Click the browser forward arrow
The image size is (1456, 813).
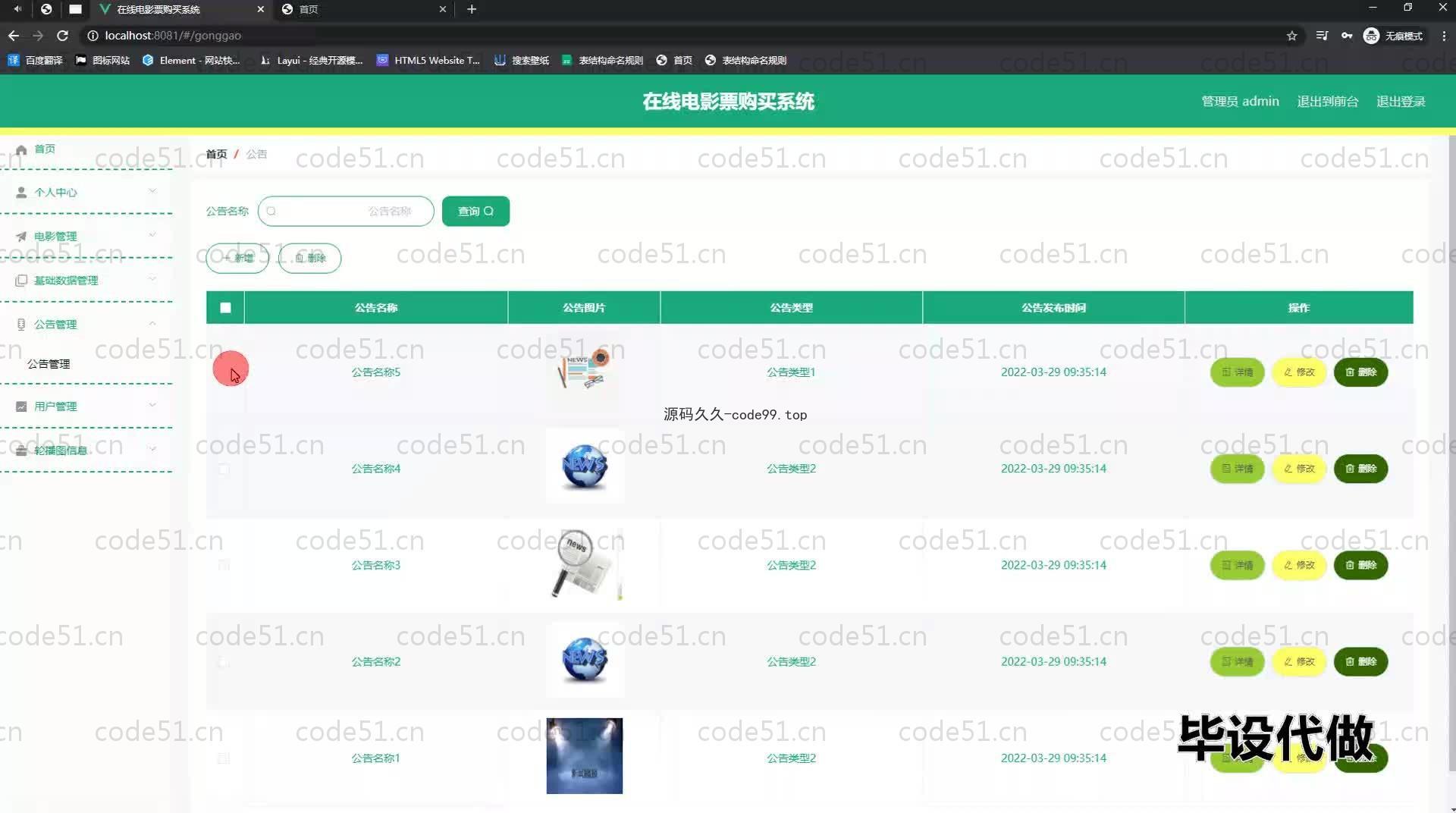coord(38,36)
